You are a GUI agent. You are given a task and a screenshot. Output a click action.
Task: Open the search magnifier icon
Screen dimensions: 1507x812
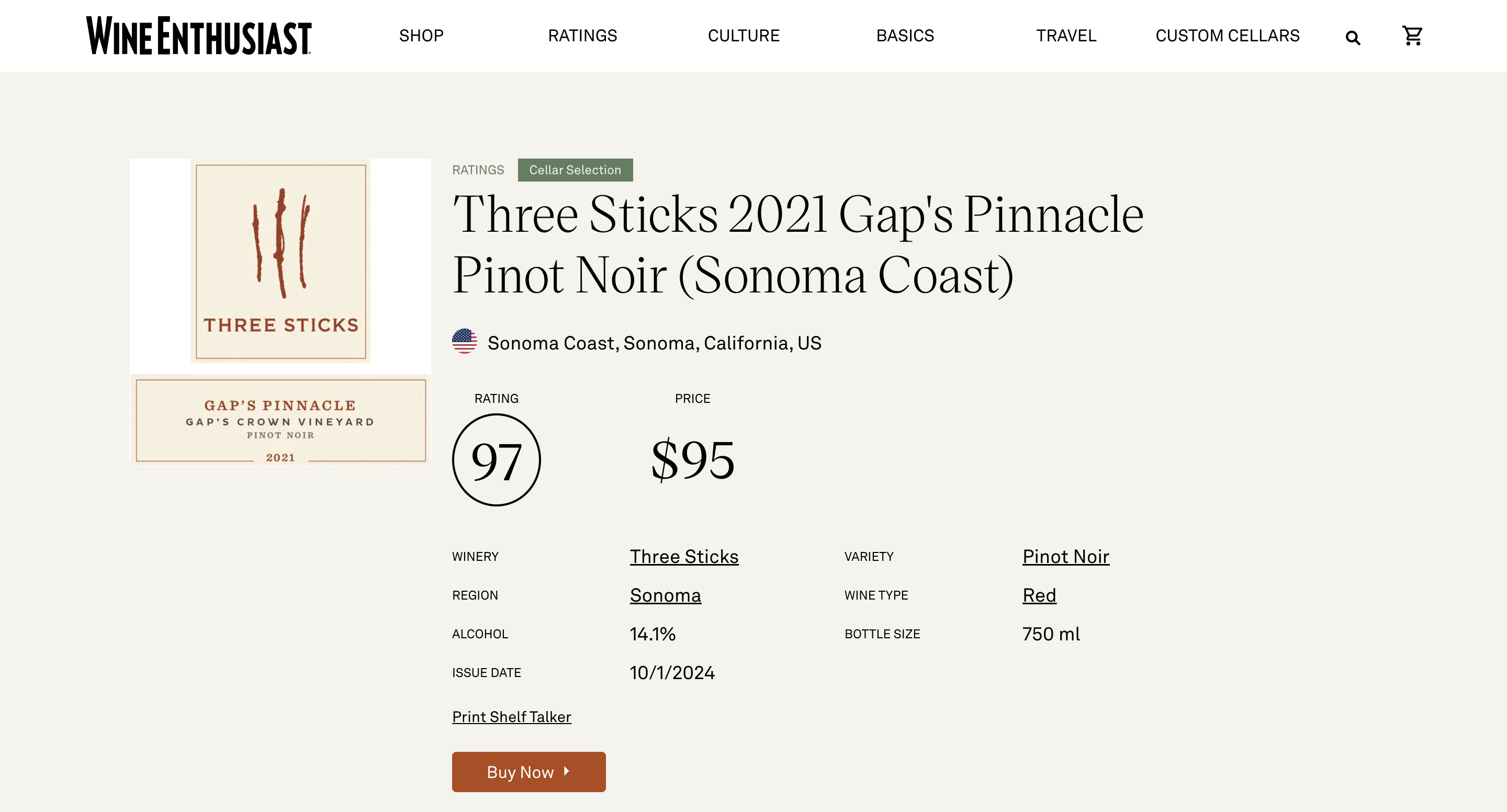(1353, 38)
